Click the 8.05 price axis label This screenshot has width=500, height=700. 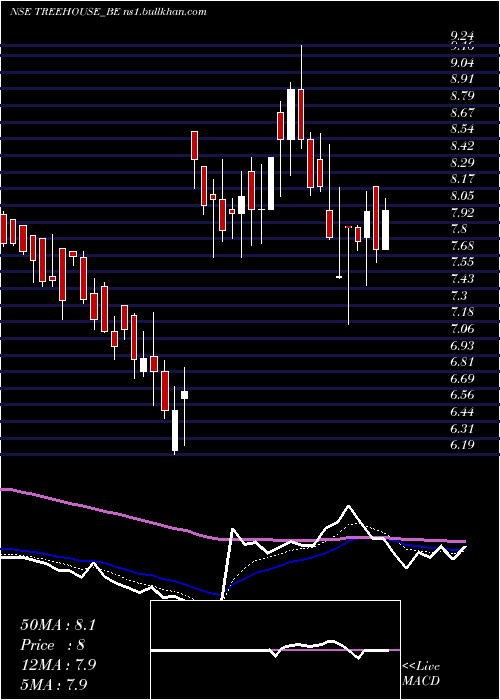pos(462,196)
